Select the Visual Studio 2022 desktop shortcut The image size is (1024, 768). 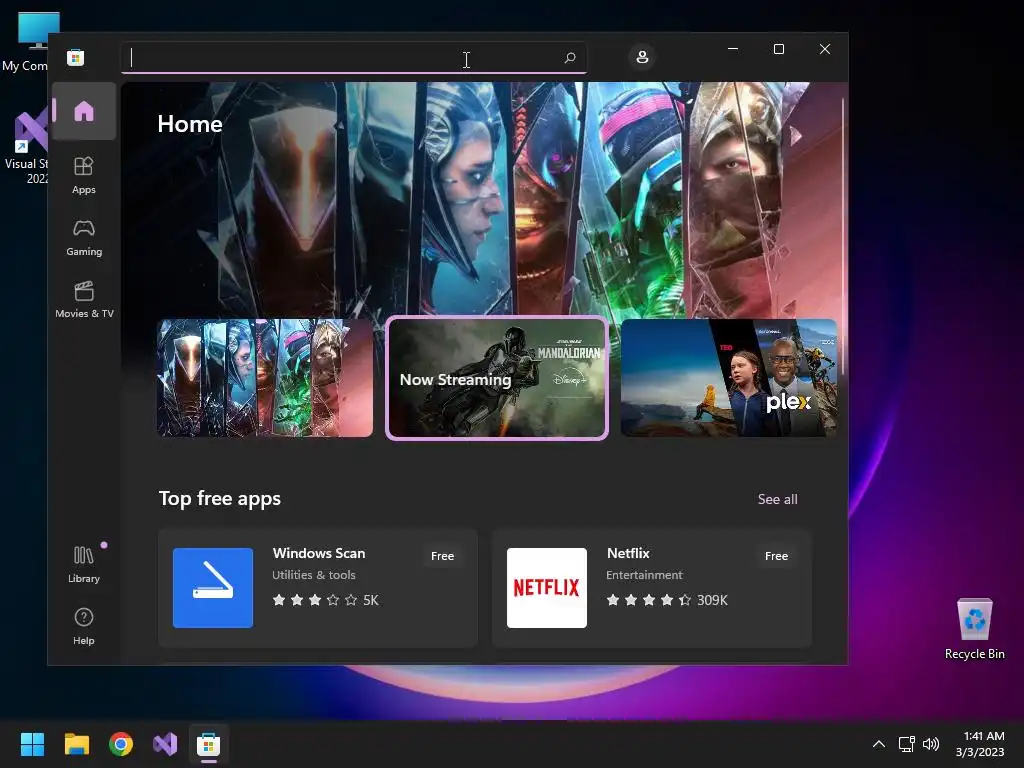tap(25, 146)
